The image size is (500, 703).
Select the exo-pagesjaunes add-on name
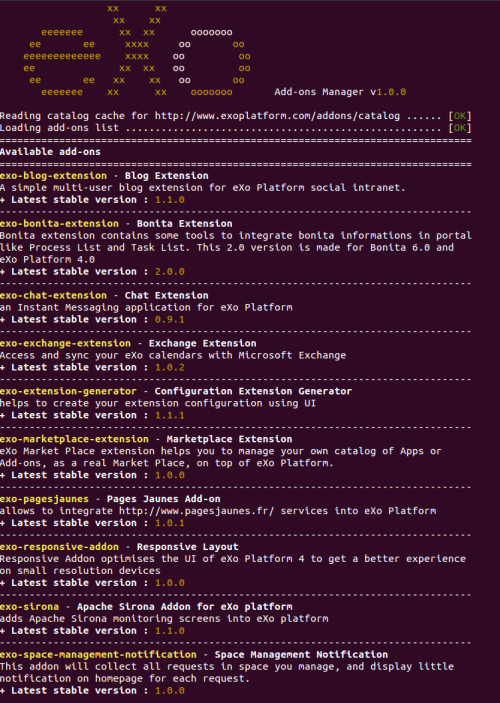(44, 499)
